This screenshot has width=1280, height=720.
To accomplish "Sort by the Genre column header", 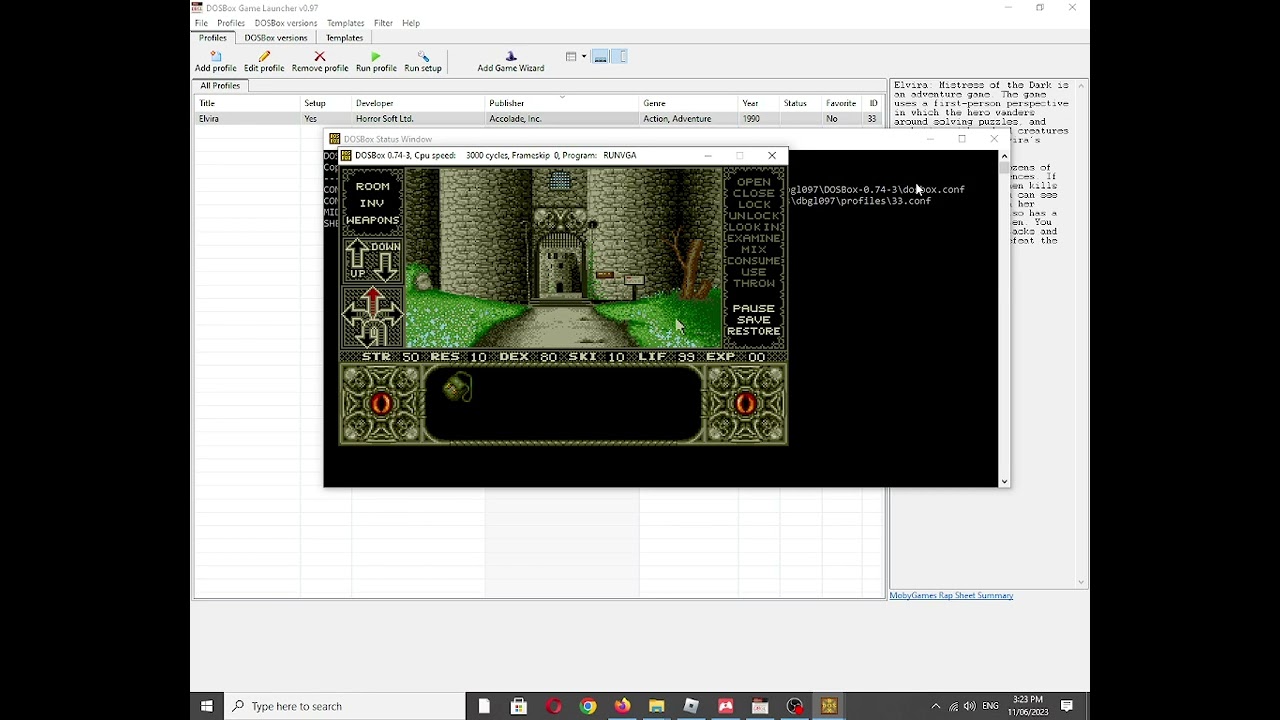I will (x=688, y=103).
